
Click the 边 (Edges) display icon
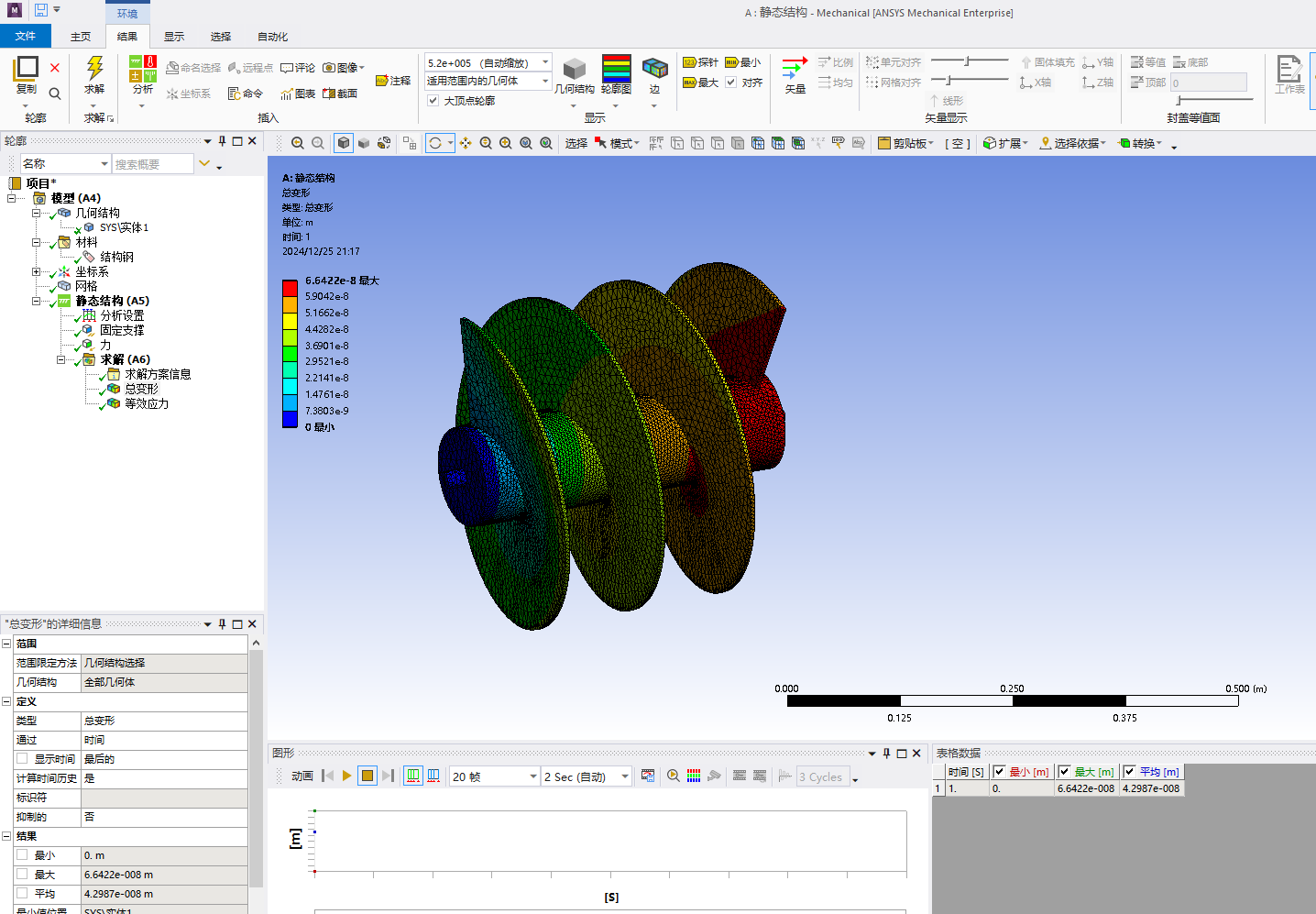654,69
